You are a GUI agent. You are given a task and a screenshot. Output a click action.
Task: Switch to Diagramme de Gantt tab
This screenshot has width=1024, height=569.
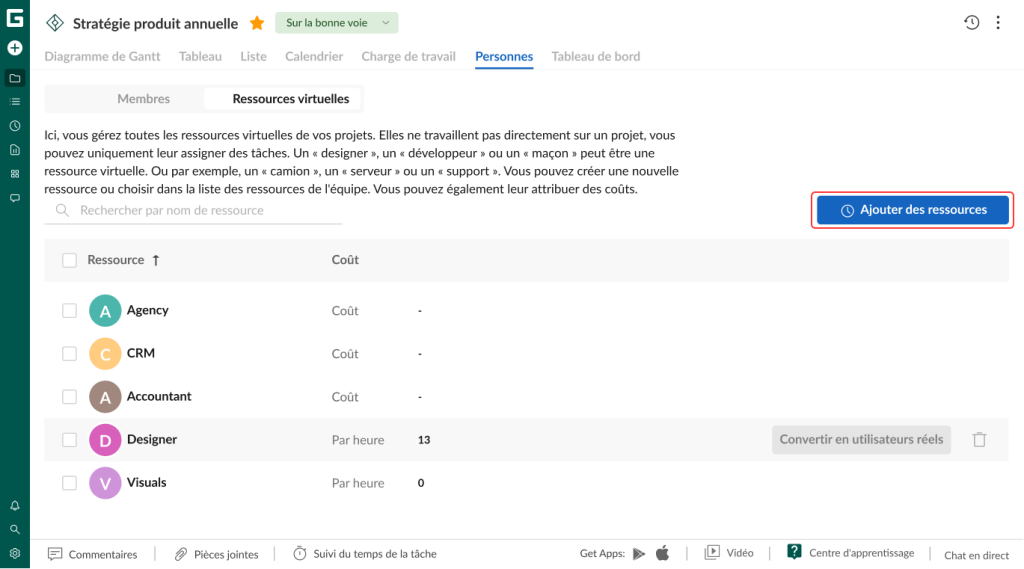coord(102,56)
